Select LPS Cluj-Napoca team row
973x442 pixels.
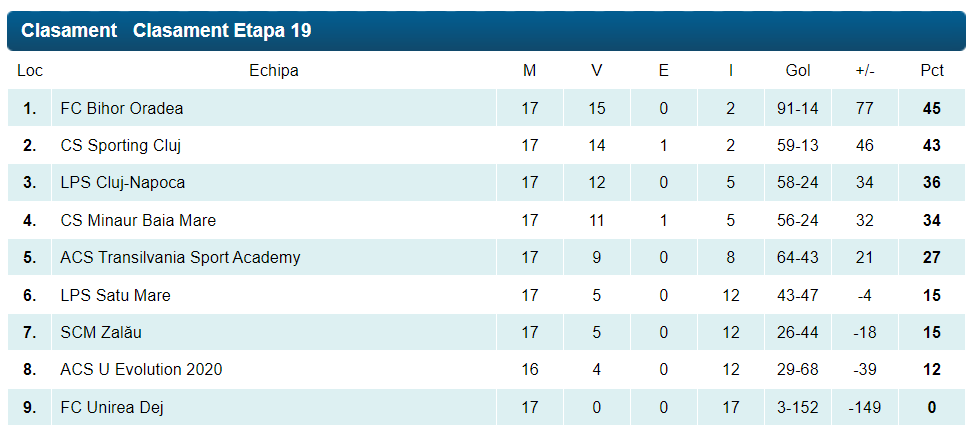[x=122, y=183]
